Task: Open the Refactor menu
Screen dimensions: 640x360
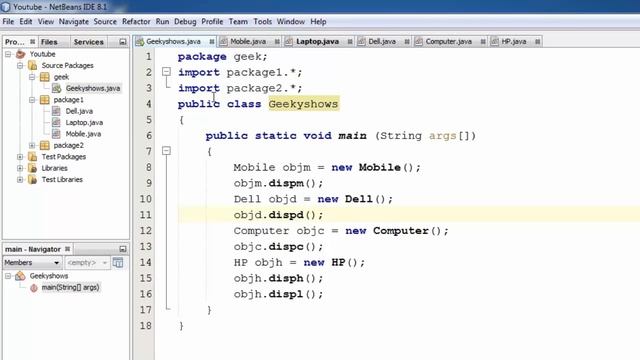Action: pyautogui.click(x=136, y=22)
